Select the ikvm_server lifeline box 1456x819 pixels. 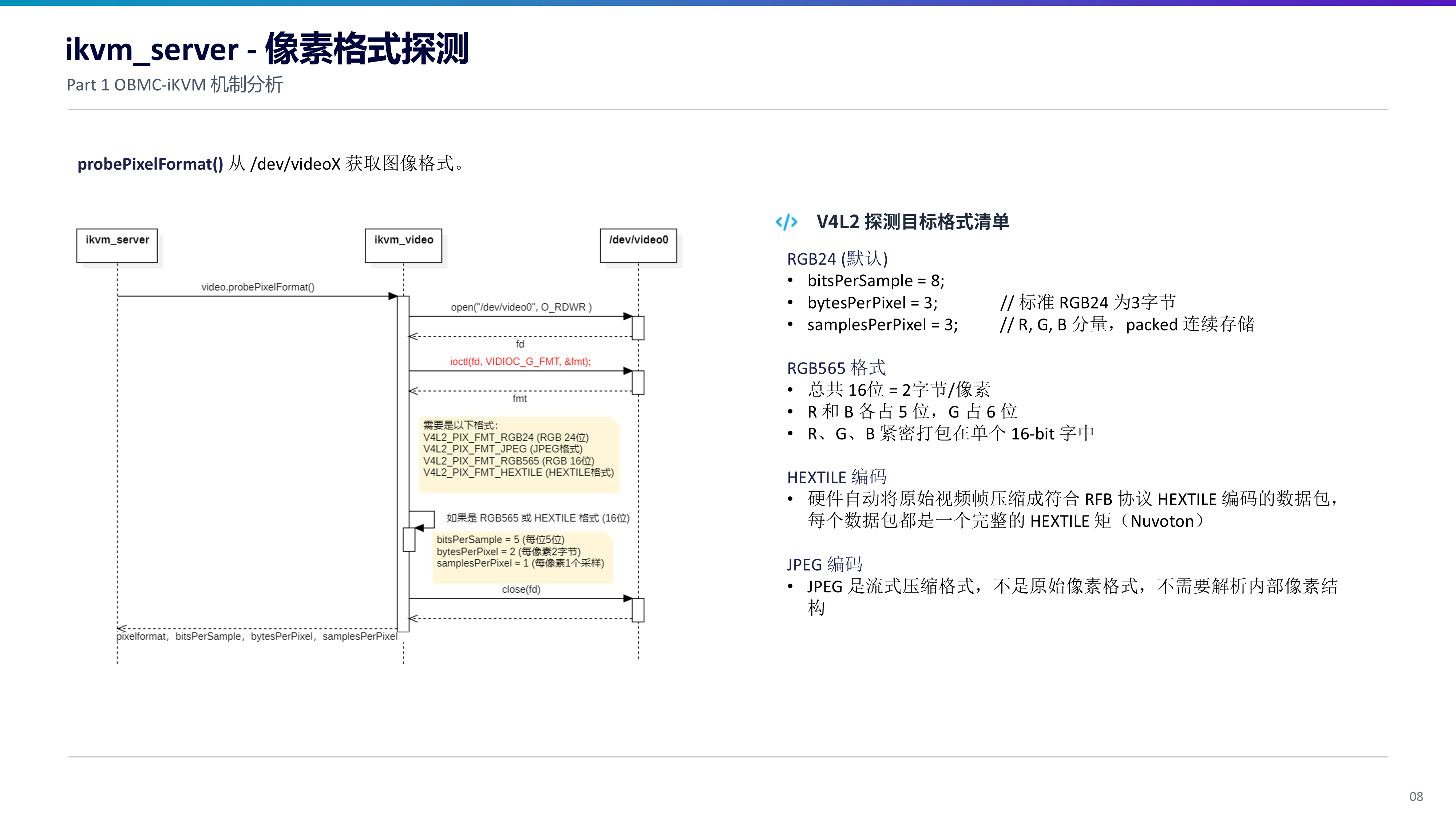coord(117,245)
